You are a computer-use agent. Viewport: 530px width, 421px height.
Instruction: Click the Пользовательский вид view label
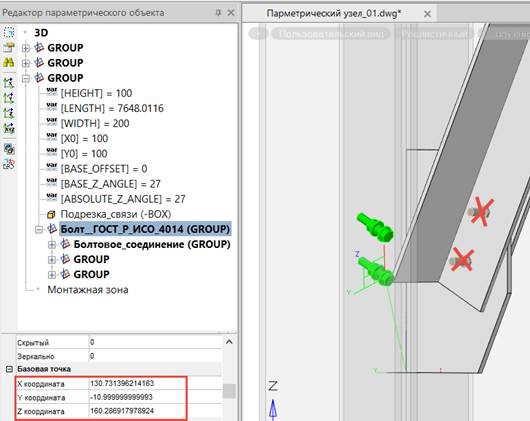pyautogui.click(x=331, y=34)
